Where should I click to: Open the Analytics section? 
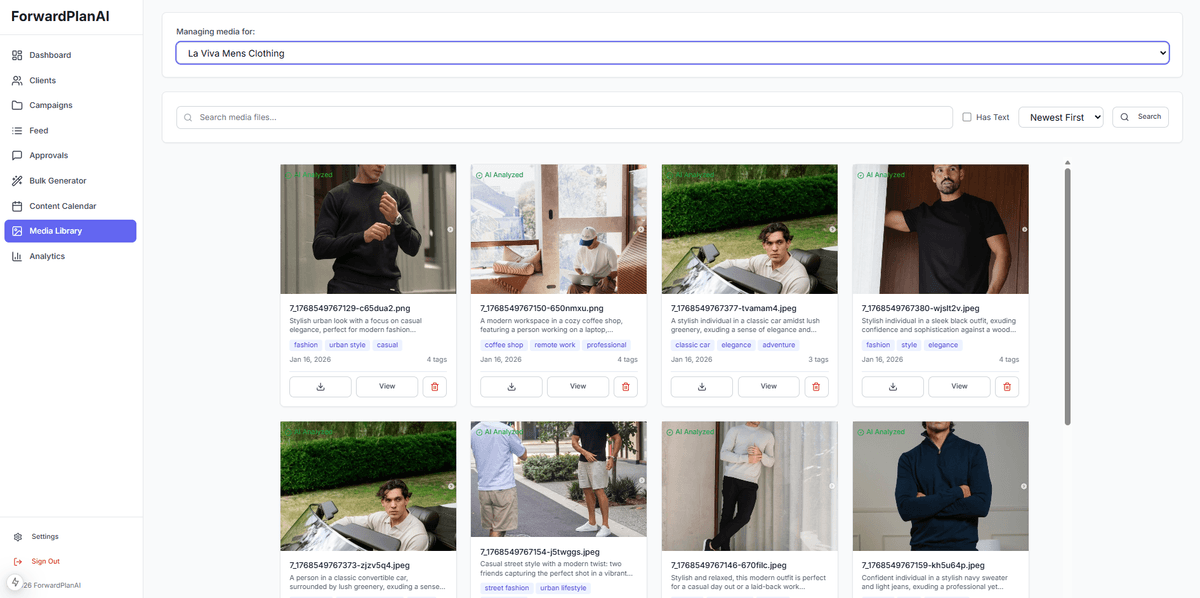pyautogui.click(x=48, y=256)
